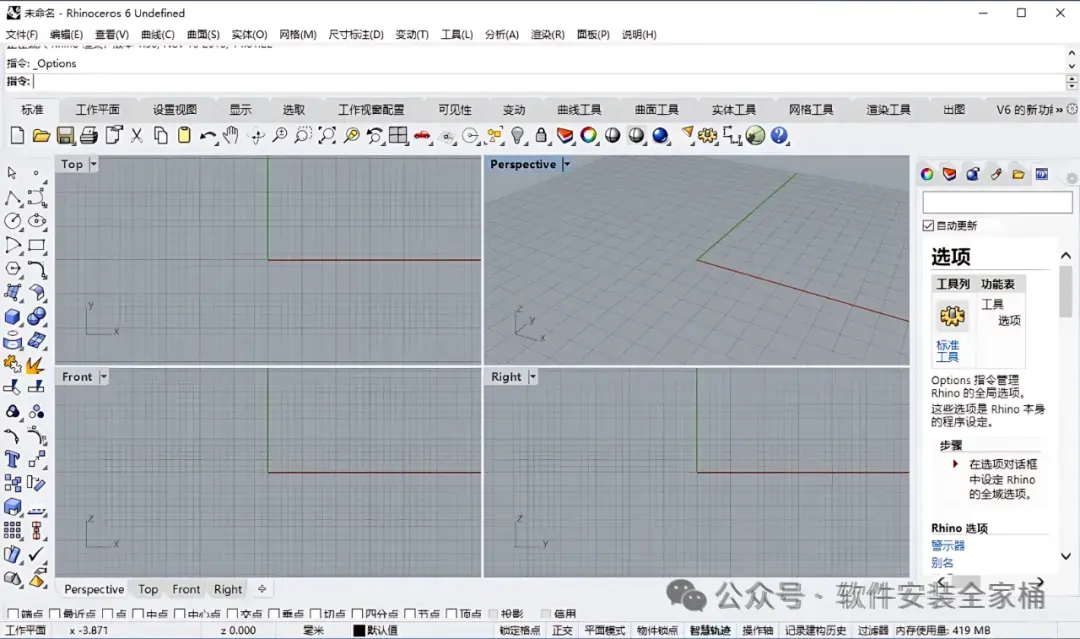This screenshot has height=639, width=1080.
Task: Switch to the Front viewport tab at bottom
Action: coord(186,589)
